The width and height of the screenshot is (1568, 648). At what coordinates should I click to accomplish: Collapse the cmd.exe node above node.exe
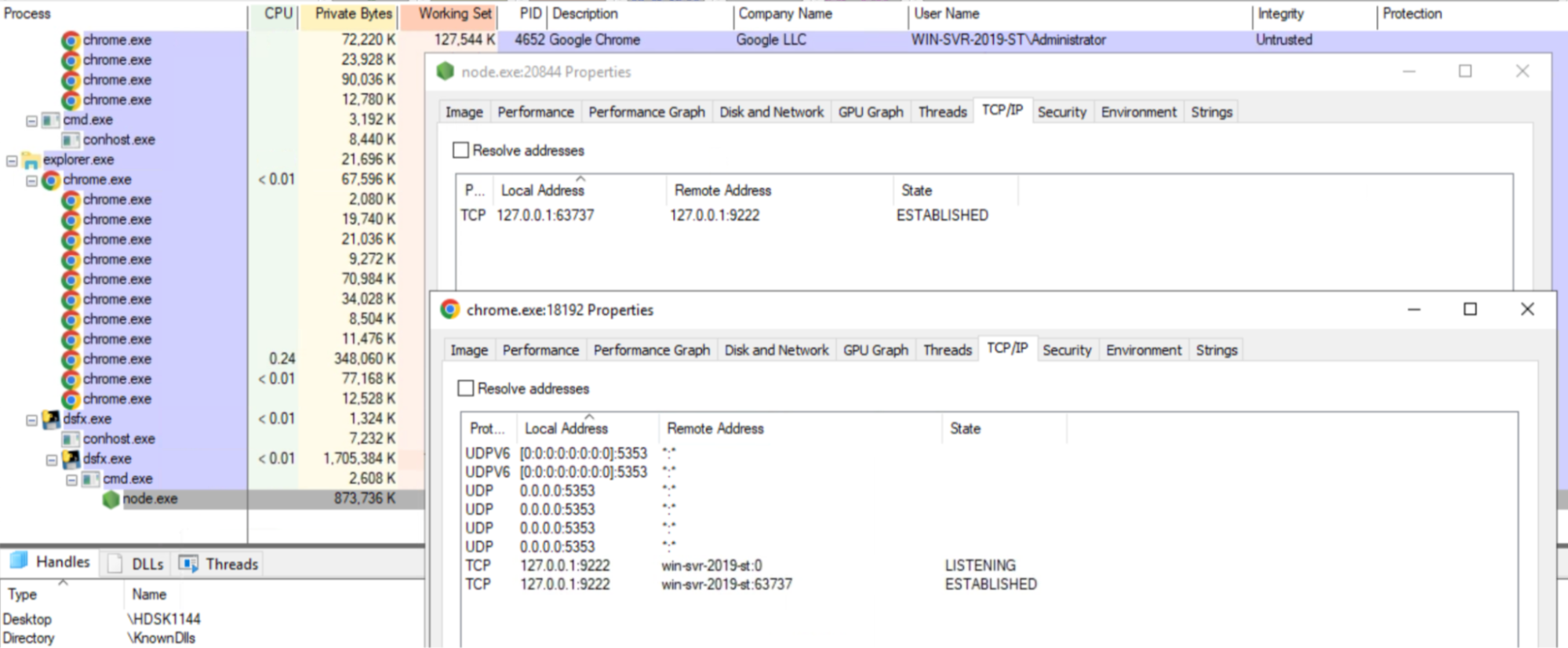point(71,479)
